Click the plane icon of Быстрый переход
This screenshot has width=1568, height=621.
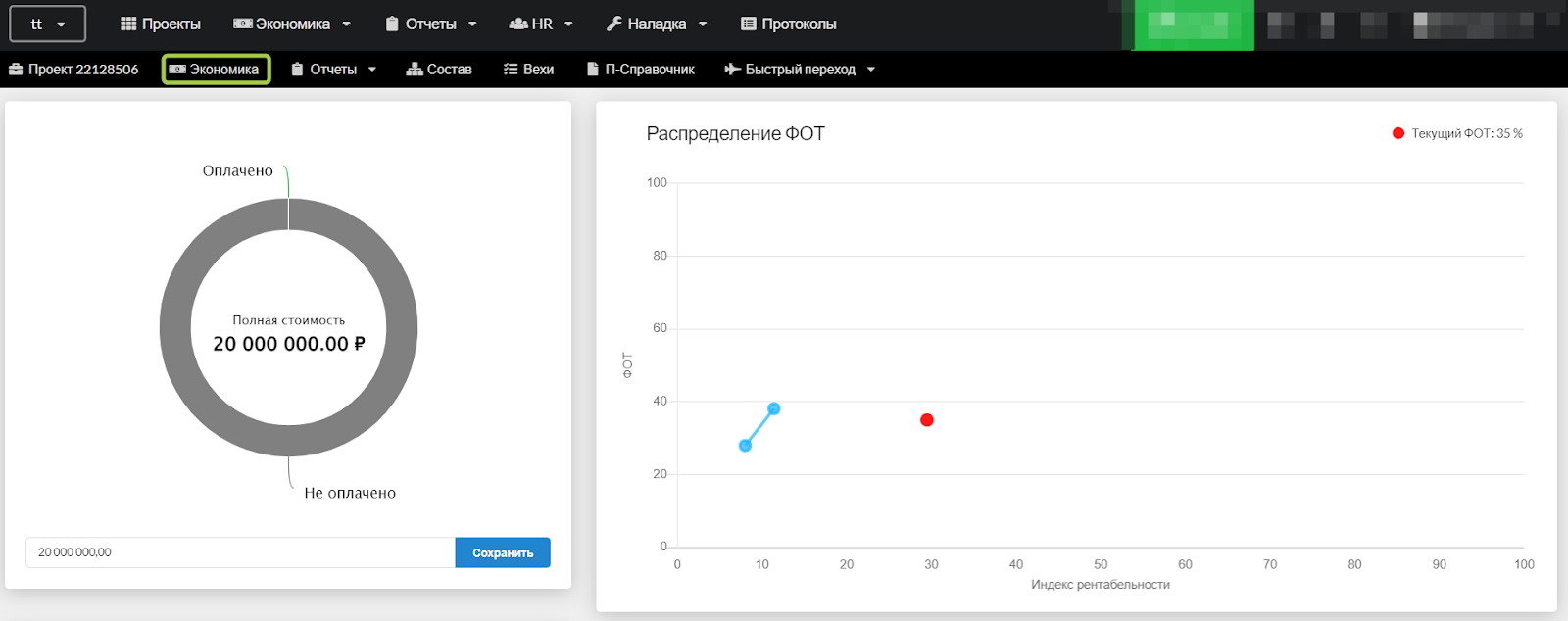[x=732, y=70]
